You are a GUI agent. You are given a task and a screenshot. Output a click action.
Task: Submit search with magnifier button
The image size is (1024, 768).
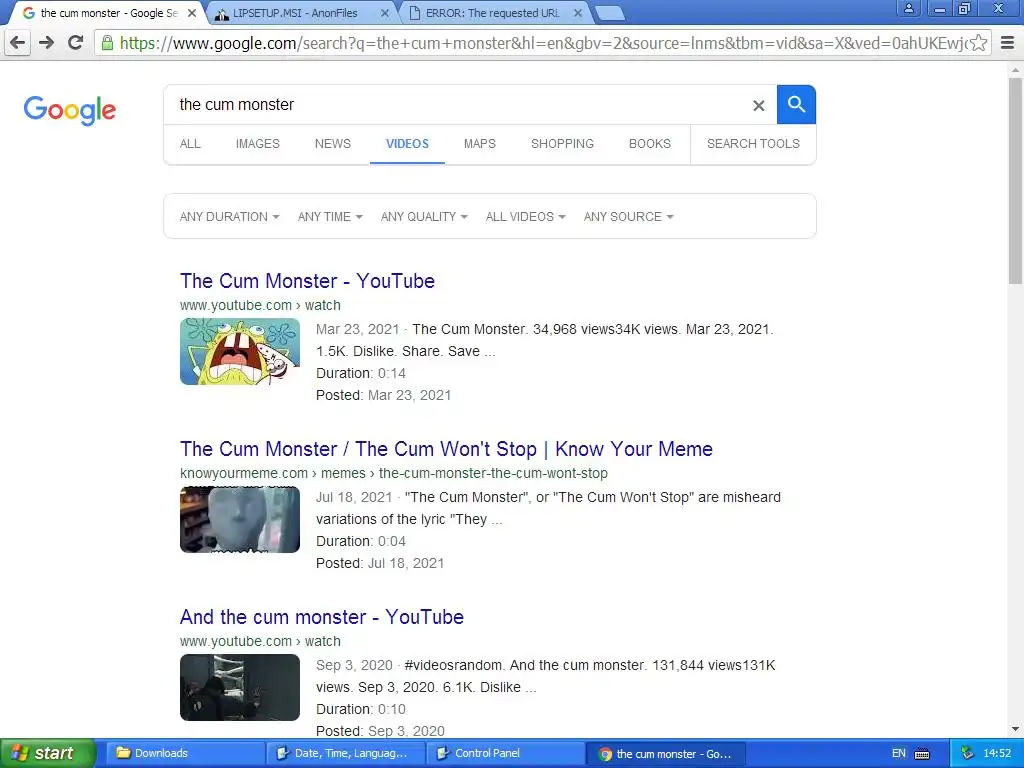796,104
